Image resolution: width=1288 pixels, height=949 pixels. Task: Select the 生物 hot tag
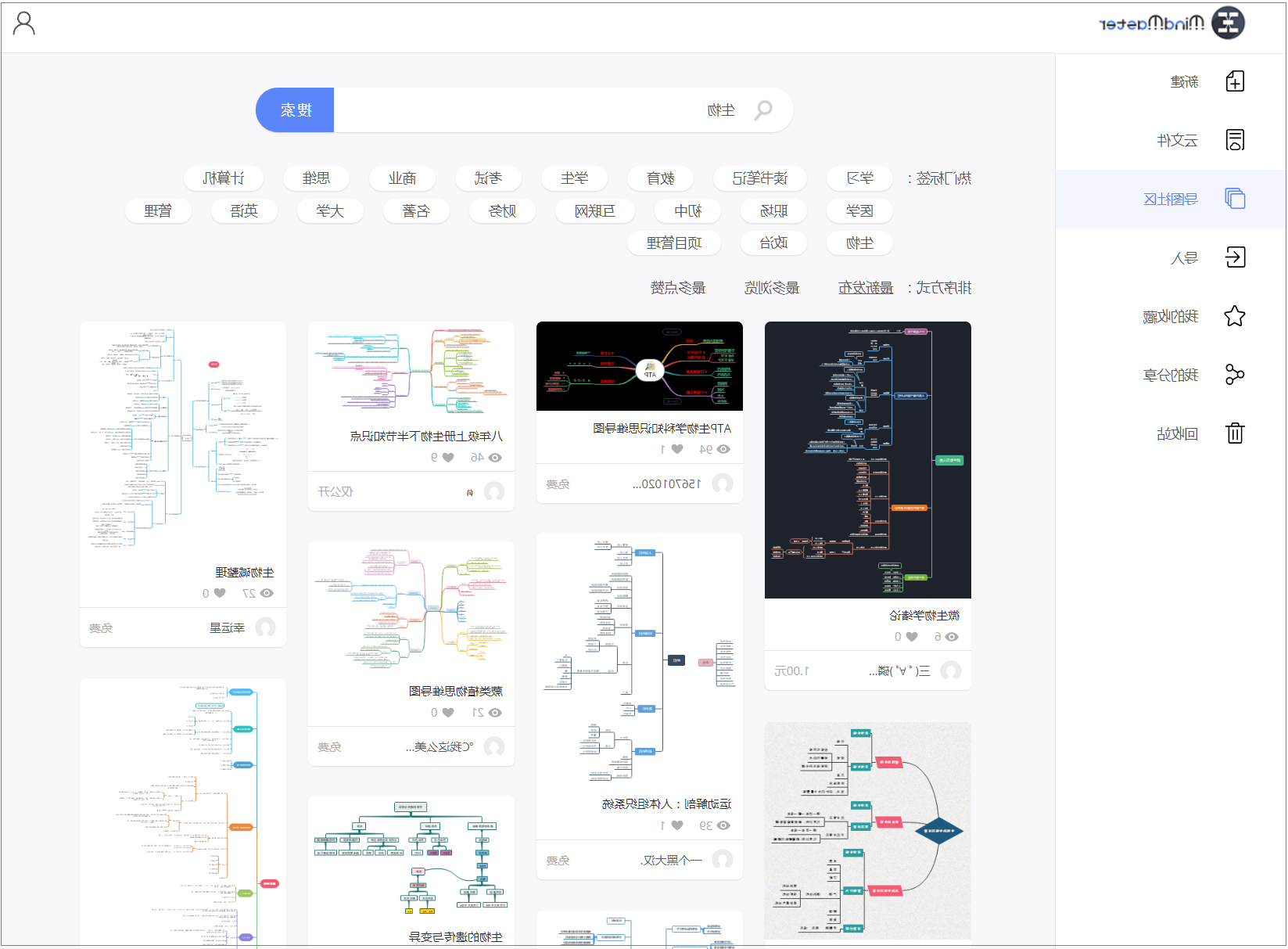859,243
